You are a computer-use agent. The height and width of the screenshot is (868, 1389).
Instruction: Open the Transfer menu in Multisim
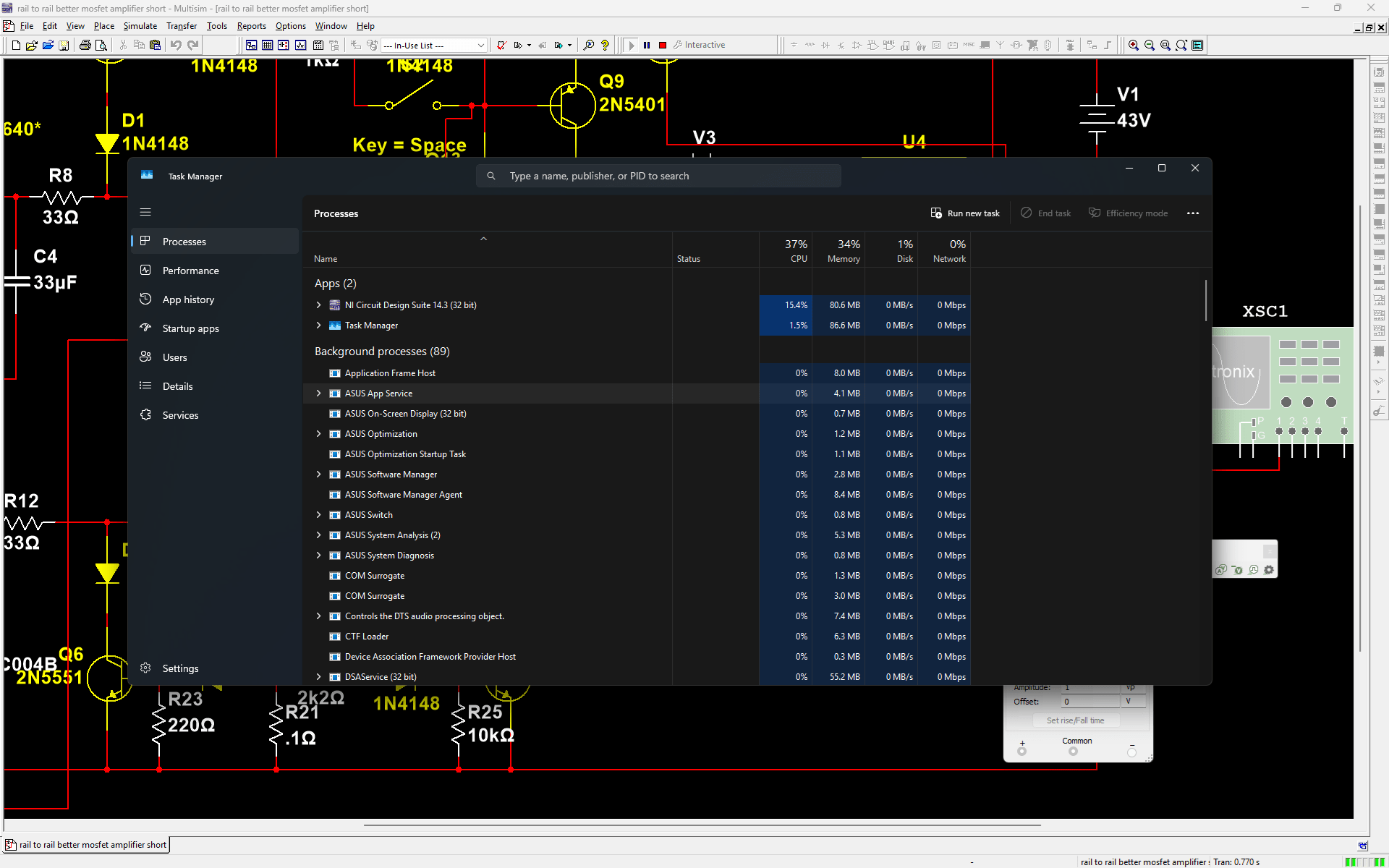coord(182,26)
